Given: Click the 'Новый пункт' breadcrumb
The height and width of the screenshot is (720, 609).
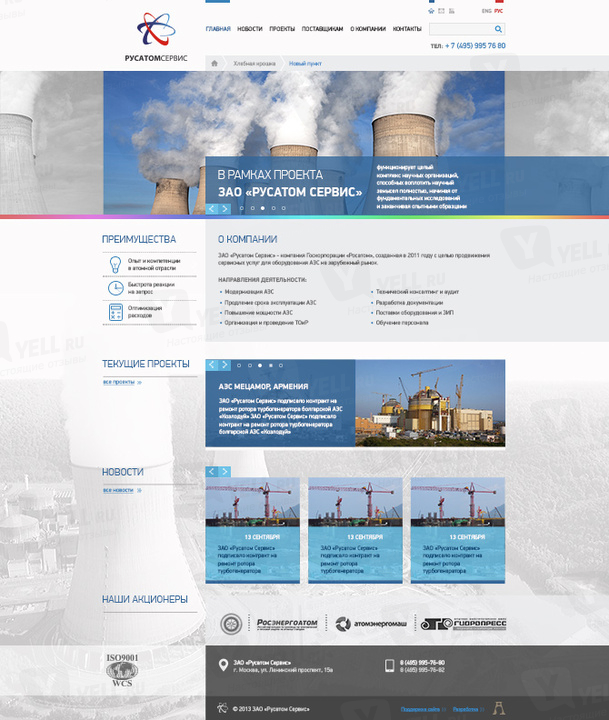Looking at the screenshot, I should coord(305,63).
